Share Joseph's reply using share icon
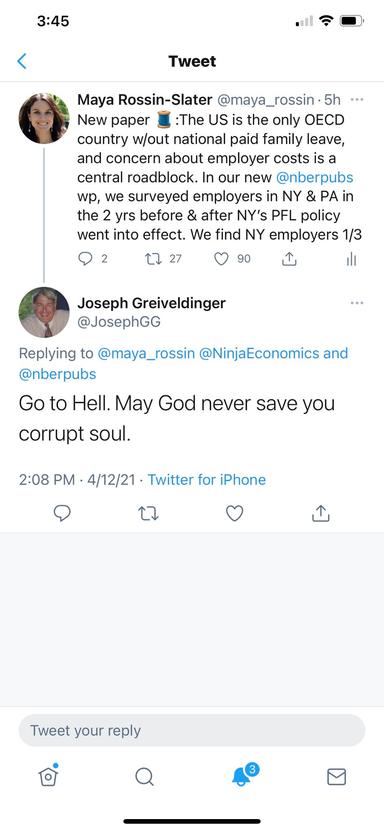 [x=321, y=512]
